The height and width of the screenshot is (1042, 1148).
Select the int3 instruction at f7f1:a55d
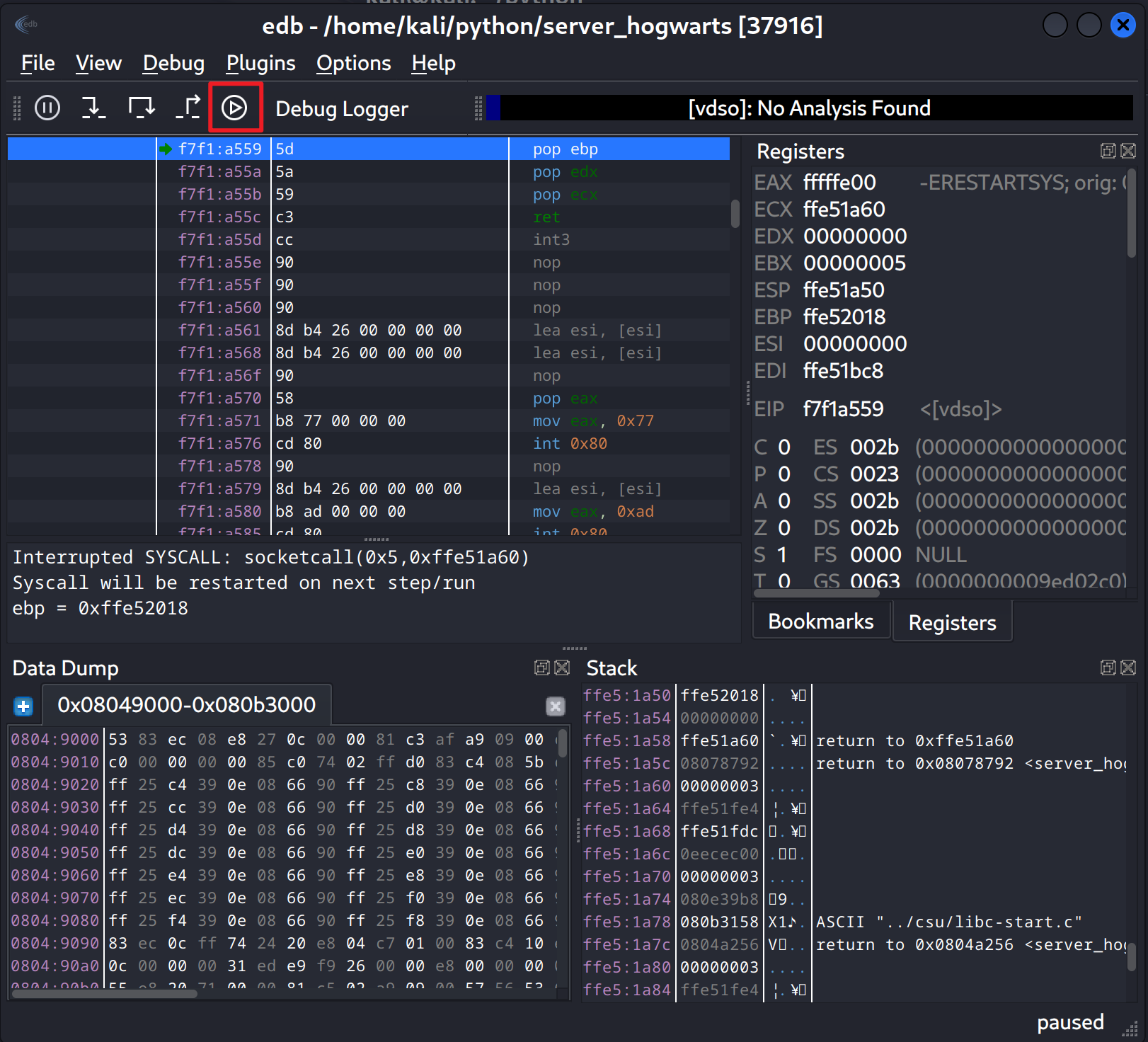pyautogui.click(x=368, y=240)
